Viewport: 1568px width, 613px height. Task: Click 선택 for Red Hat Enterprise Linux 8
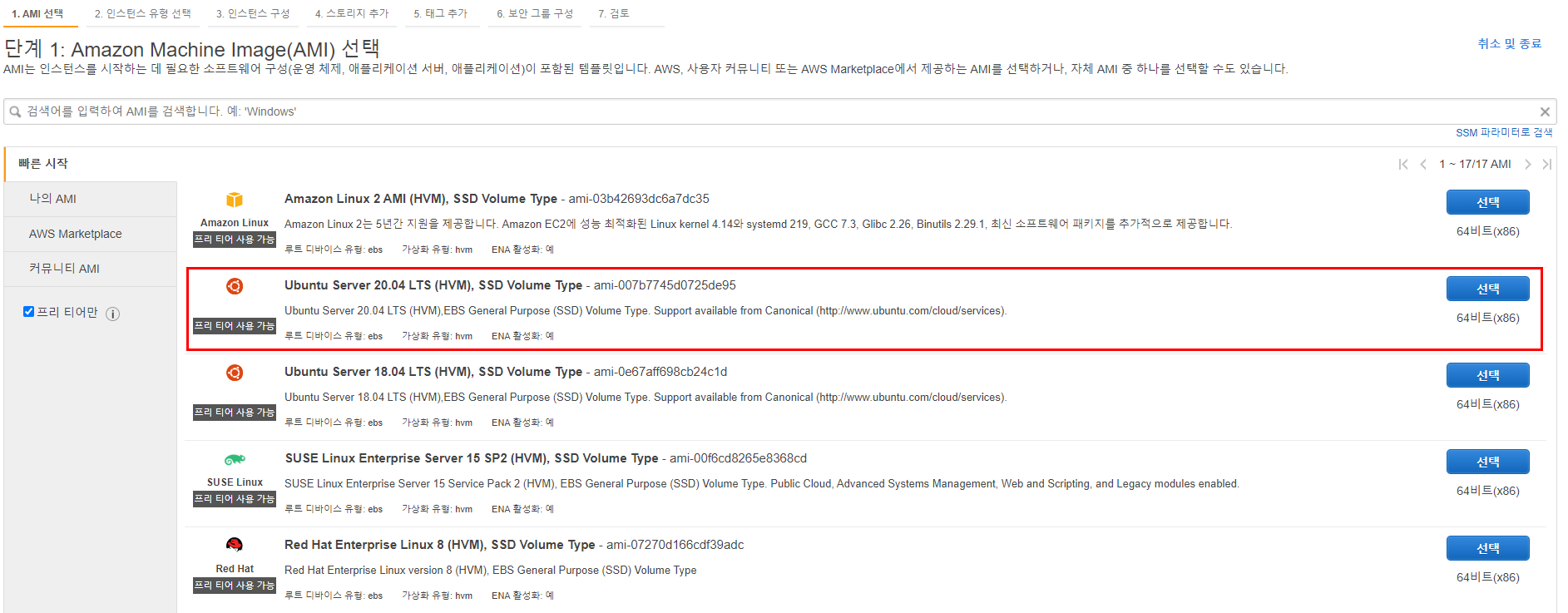pos(1487,548)
